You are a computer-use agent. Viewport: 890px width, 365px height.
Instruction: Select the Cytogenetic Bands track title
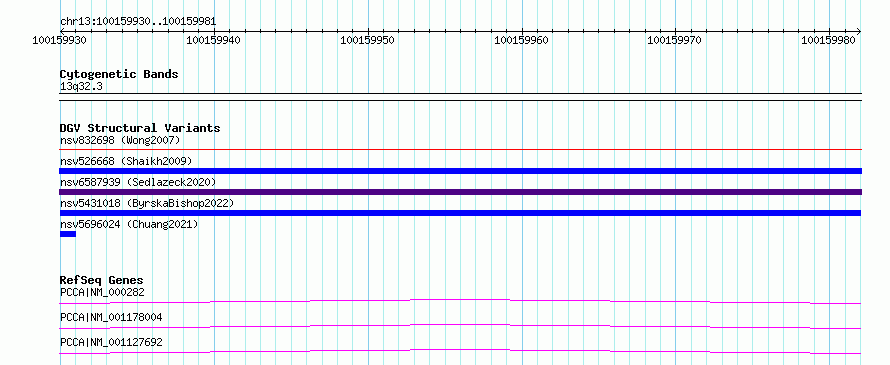pos(119,74)
